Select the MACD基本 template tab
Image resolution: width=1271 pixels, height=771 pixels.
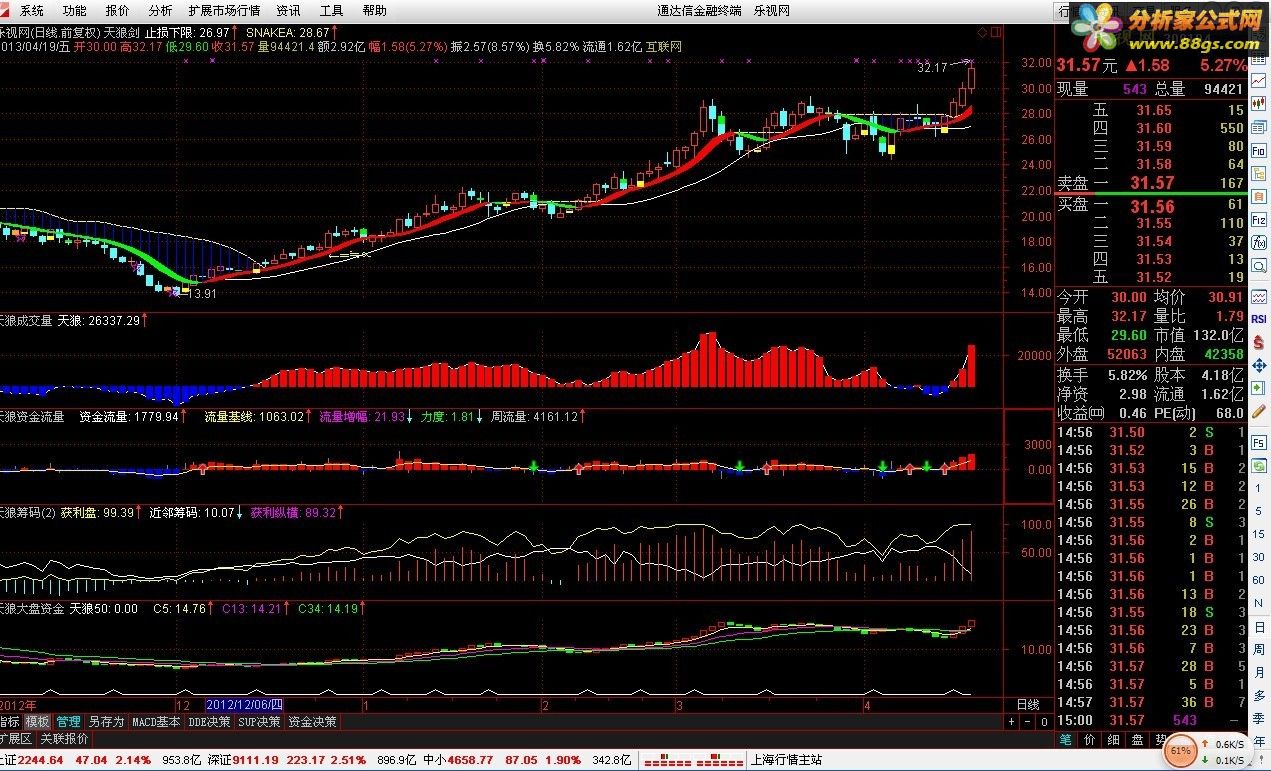coord(156,721)
